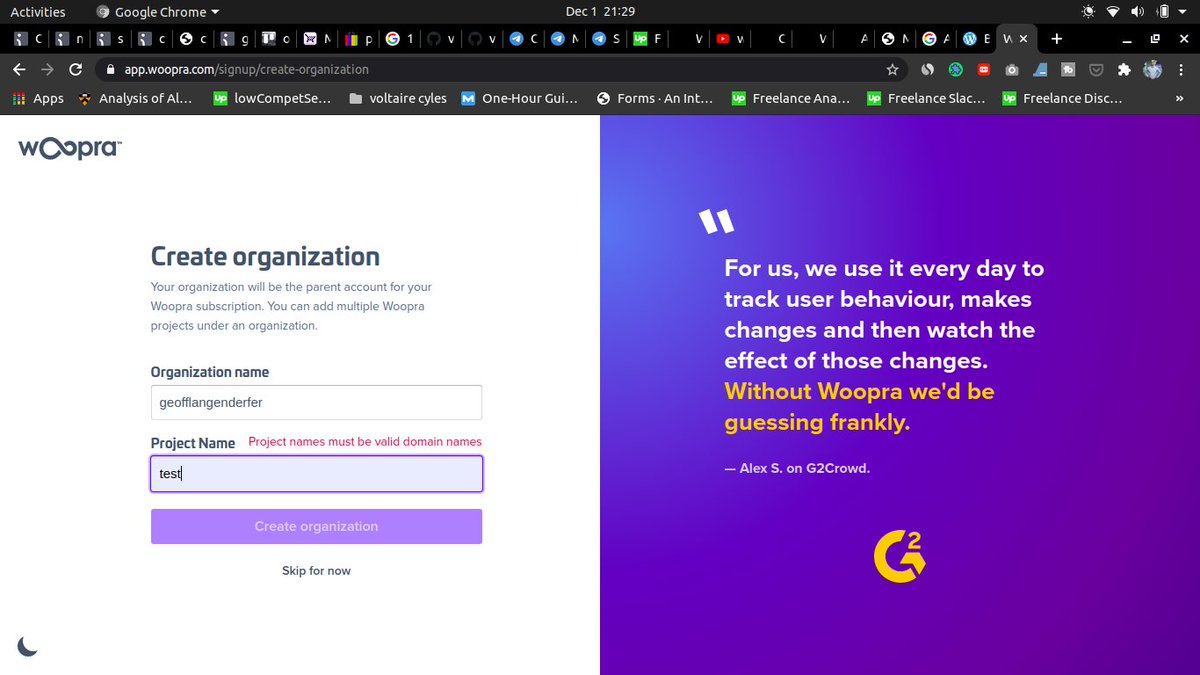Open the 'Freelance Ana...' bookmark
This screenshot has height=675, width=1200.
pyautogui.click(x=791, y=98)
